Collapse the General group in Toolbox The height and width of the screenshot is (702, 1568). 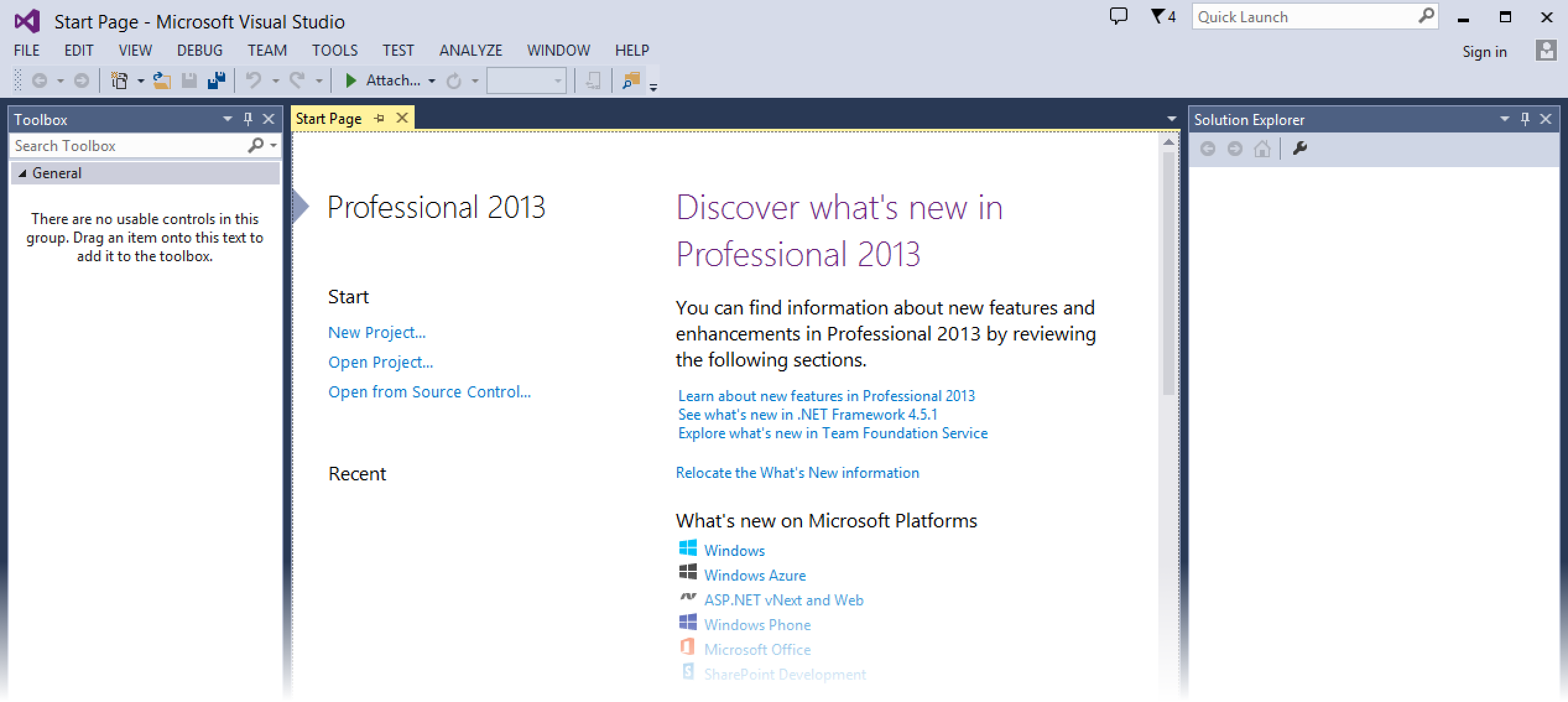pyautogui.click(x=22, y=173)
